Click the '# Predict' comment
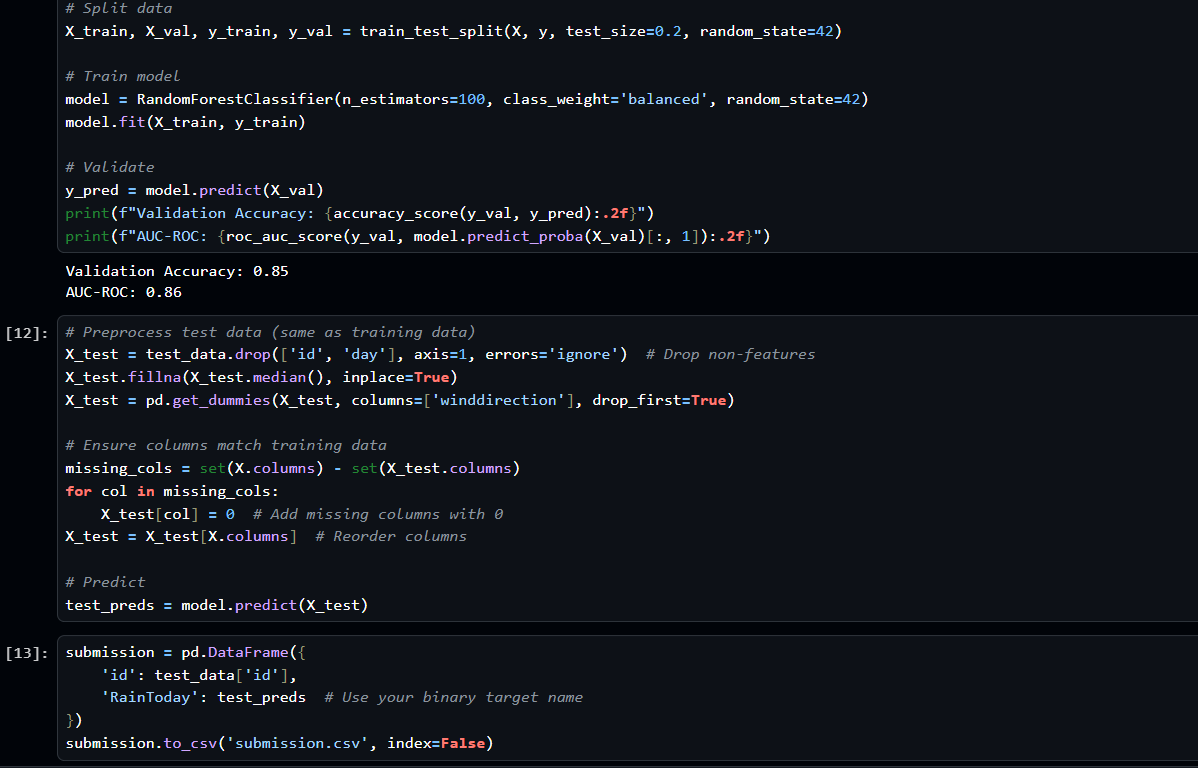 (105, 582)
